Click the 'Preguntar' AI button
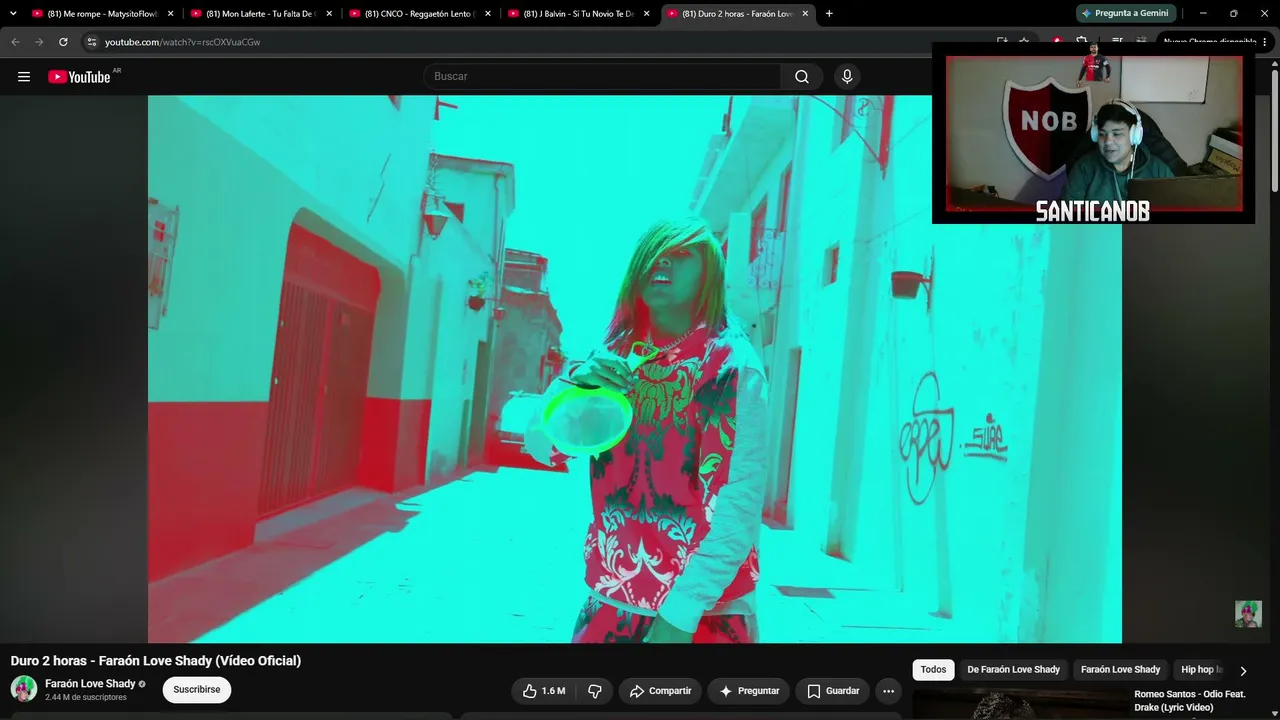The width and height of the screenshot is (1280, 720). (749, 691)
